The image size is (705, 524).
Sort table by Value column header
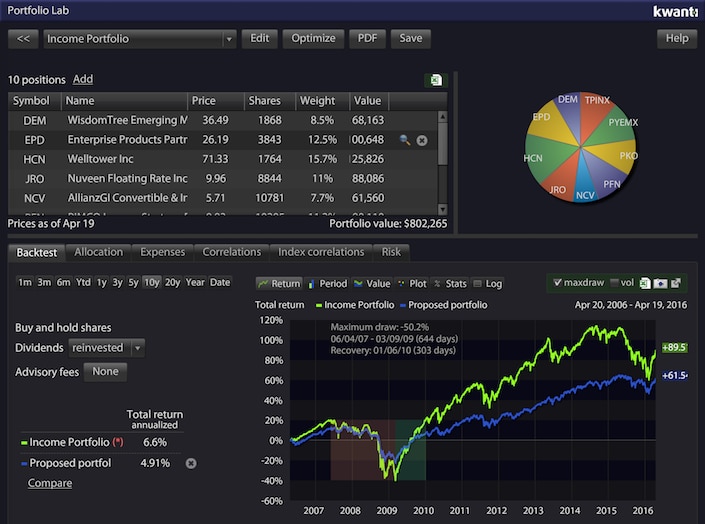coord(369,101)
